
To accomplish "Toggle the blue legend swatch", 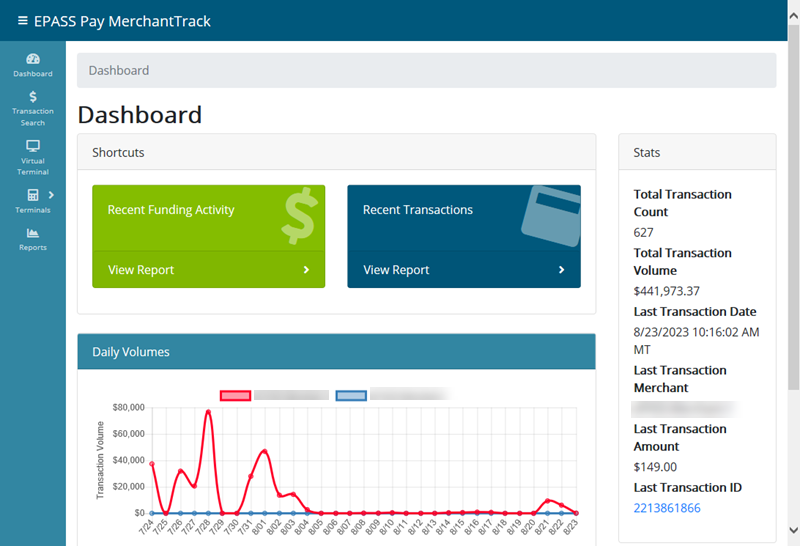I will (351, 395).
